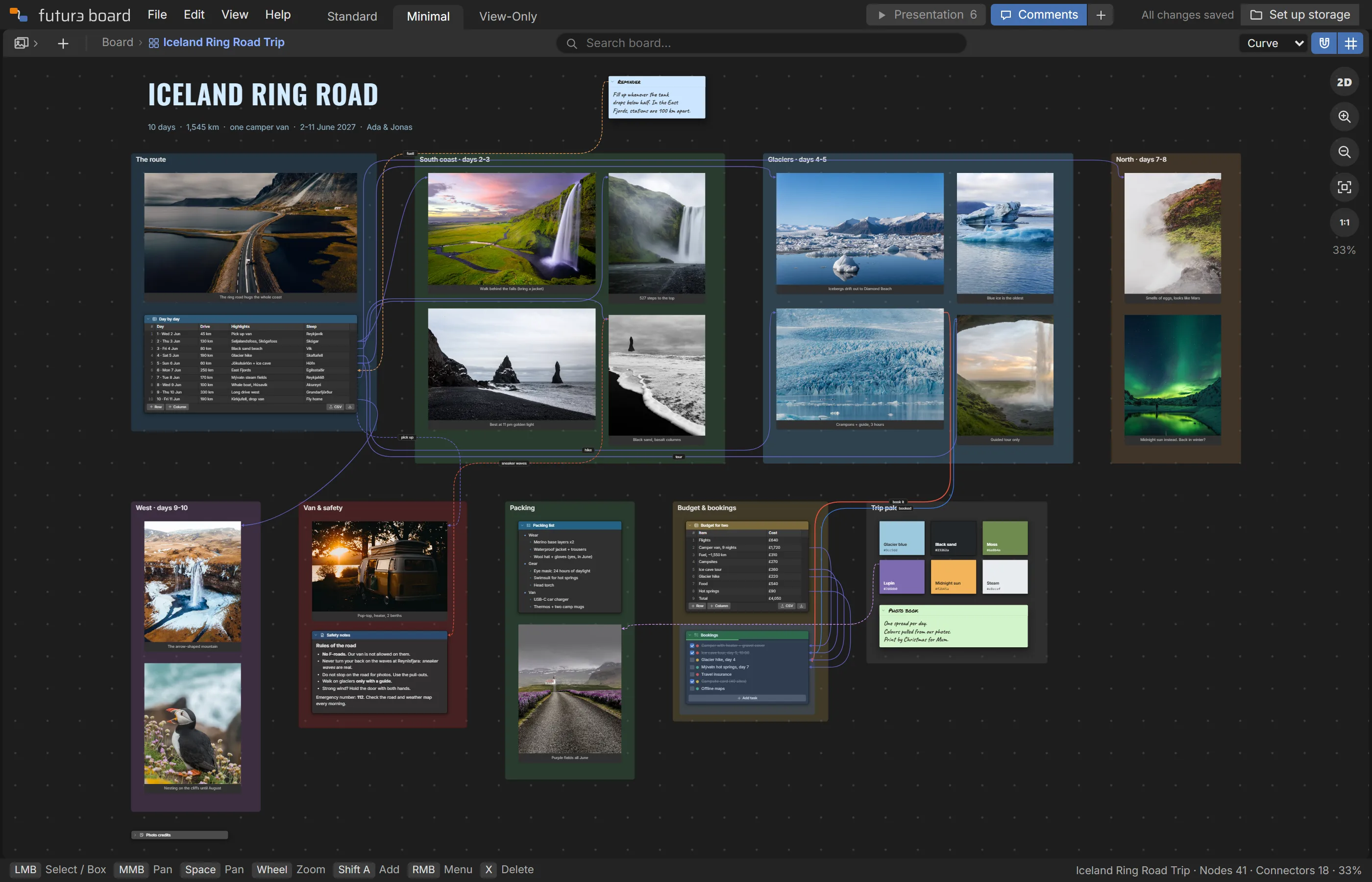Collapse the Photo book sticky note
Screen dimensions: 1372x882
click(x=883, y=611)
